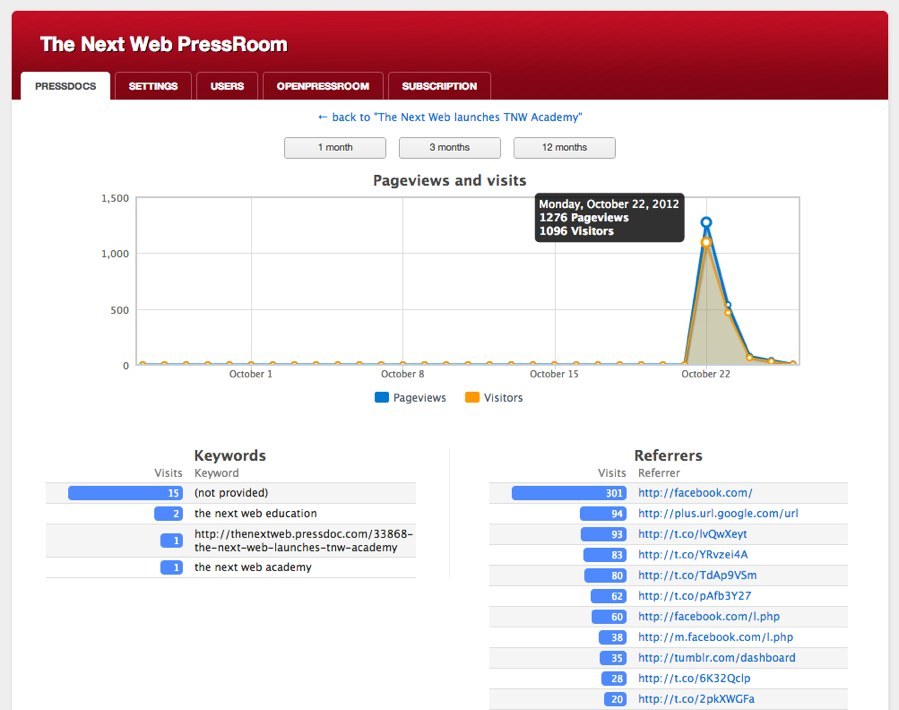This screenshot has height=710, width=899.
Task: Click the October 22 peak pageviews point
Action: tap(706, 222)
